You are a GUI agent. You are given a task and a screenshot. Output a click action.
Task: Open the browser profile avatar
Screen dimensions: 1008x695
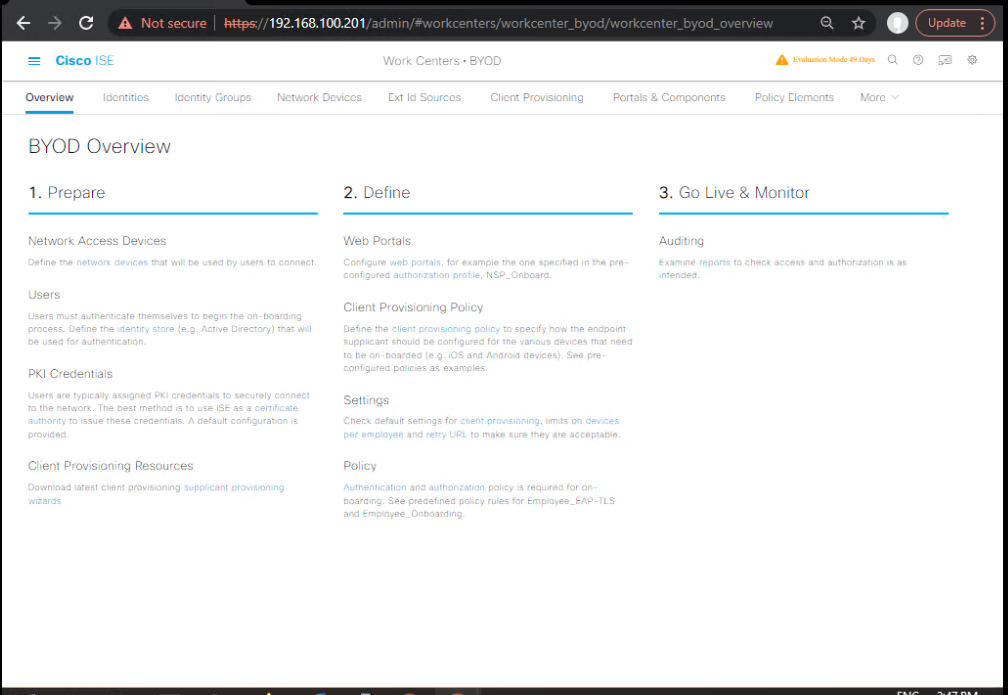tap(897, 23)
